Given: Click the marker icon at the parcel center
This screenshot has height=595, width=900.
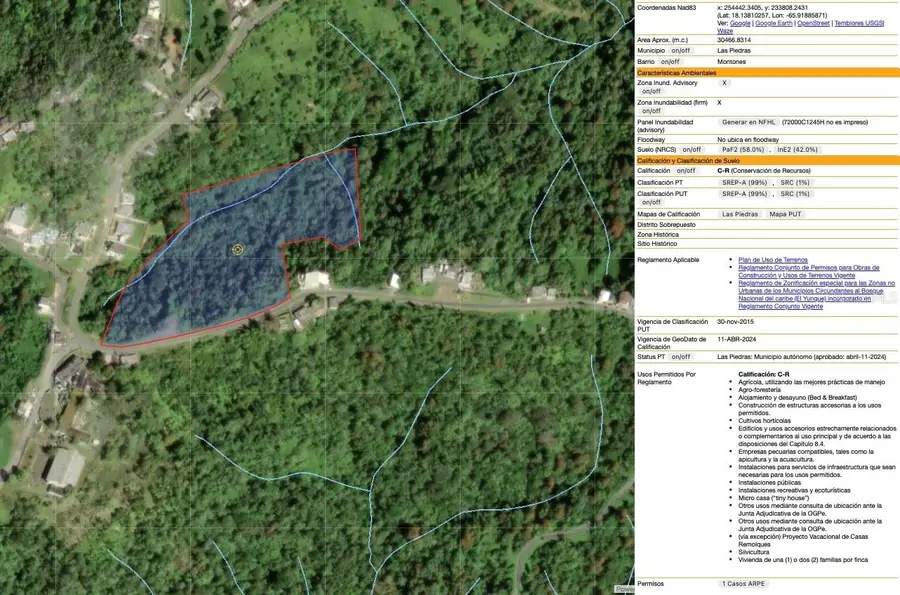Looking at the screenshot, I should point(237,249).
